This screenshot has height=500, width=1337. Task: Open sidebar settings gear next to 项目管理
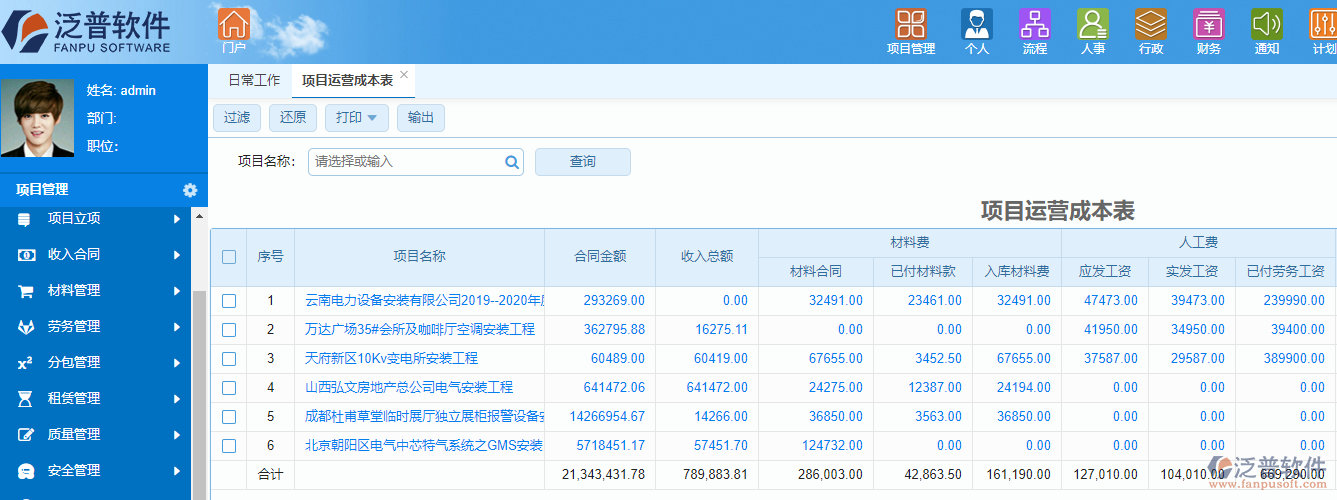click(x=190, y=190)
